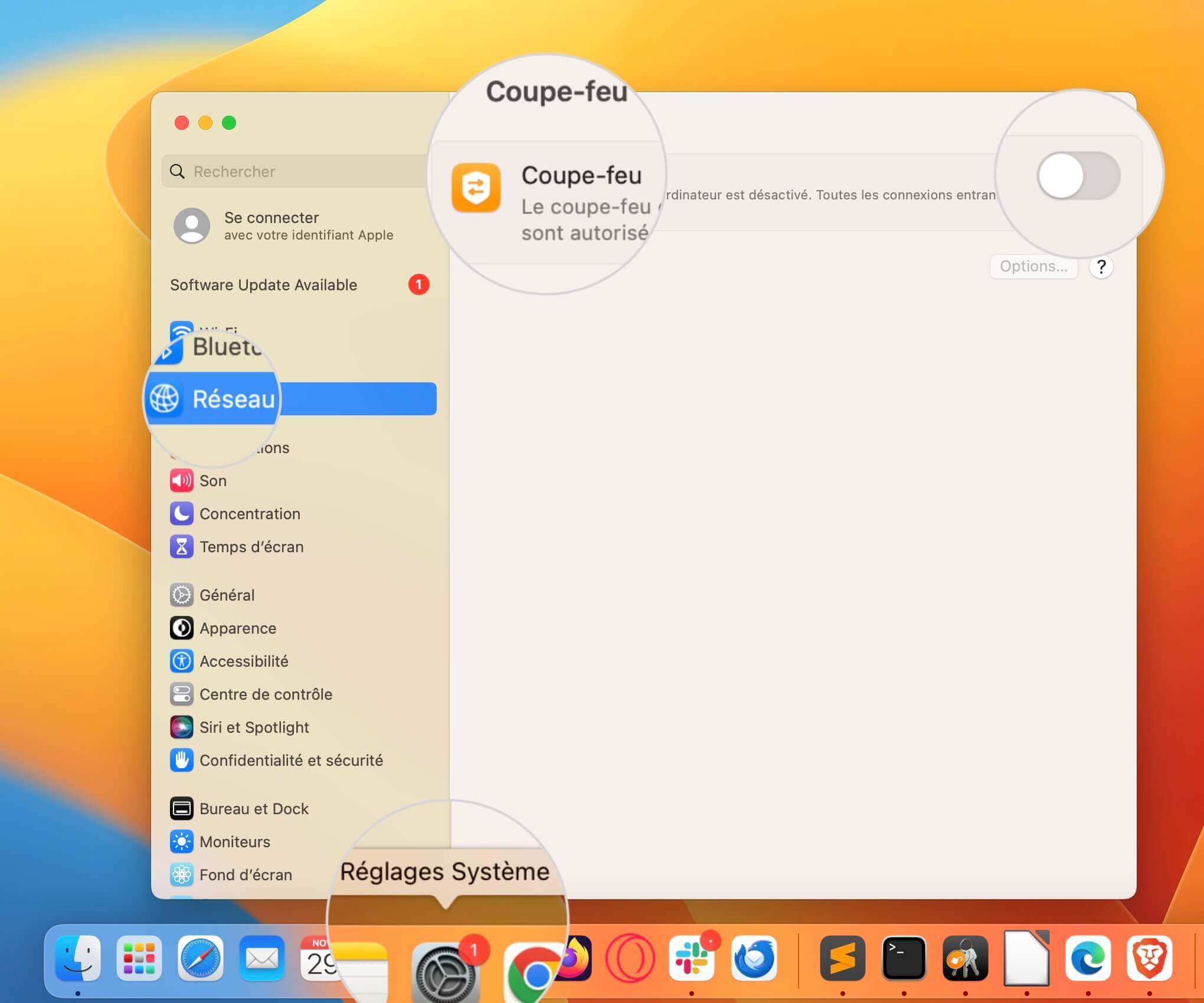1204x1003 pixels.
Task: Launch Opera from the Dock
Action: coord(630,958)
